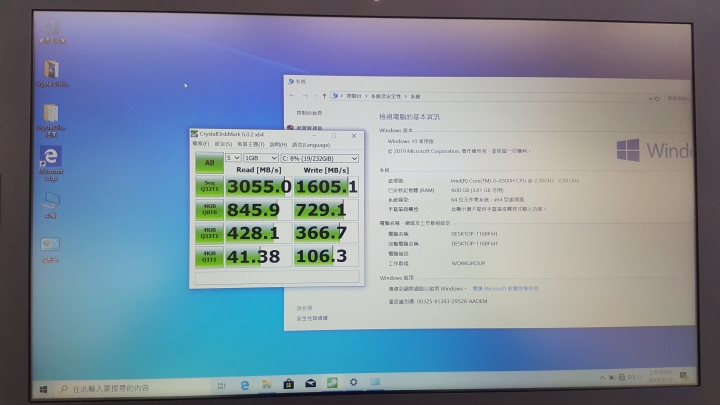The image size is (720, 405).
Task: Expand address bar history dropdown
Action: coord(650,98)
